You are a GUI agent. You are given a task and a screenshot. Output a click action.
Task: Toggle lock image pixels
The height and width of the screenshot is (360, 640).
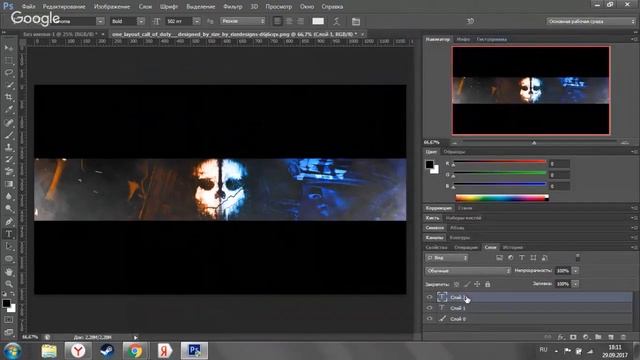click(x=467, y=284)
